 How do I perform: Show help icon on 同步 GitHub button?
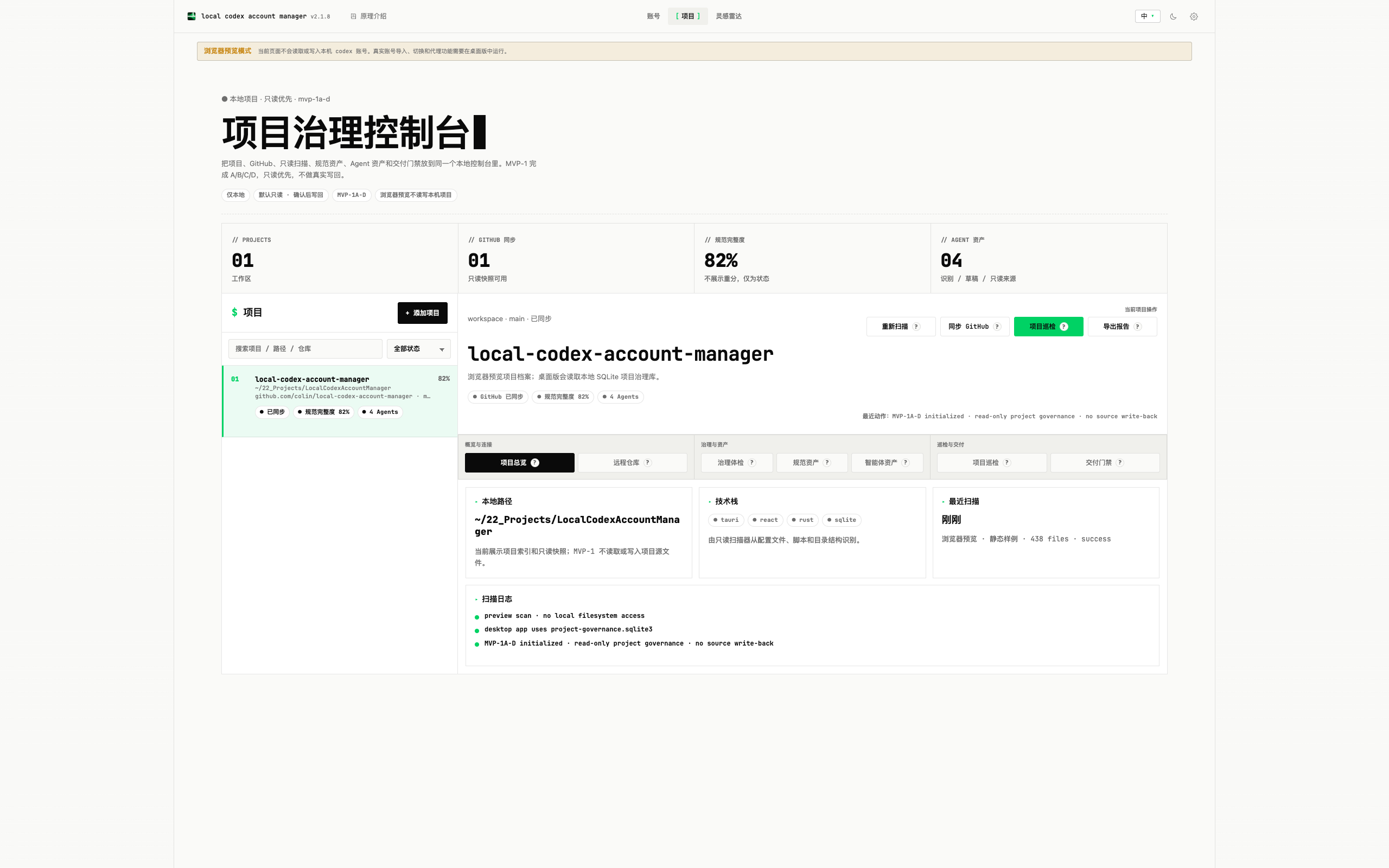[997, 327]
